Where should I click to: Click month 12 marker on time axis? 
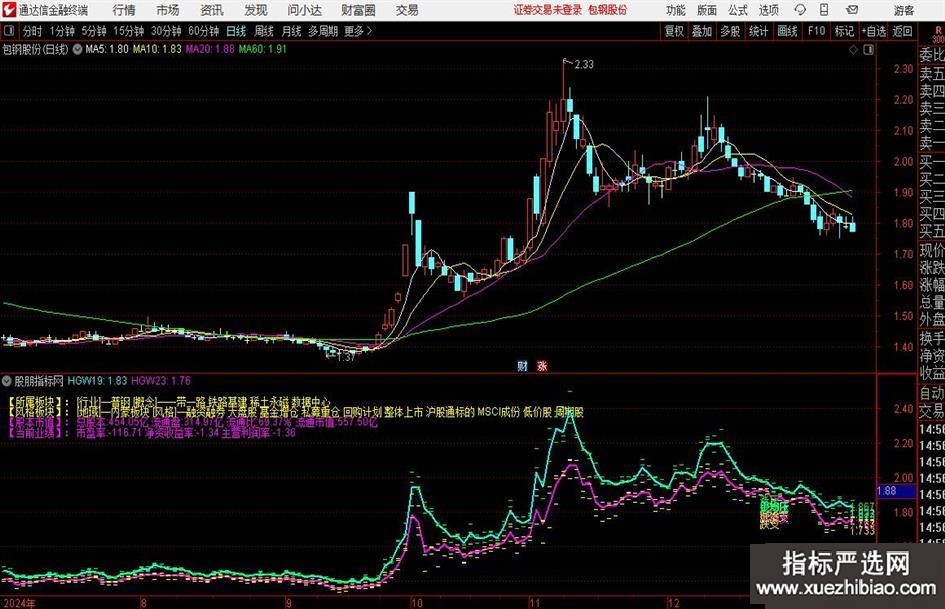pyautogui.click(x=673, y=602)
